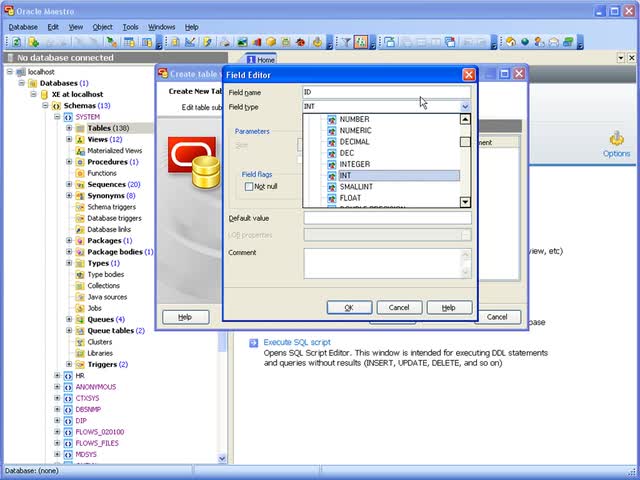
Task: Click the FLOAT type icon in list
Action: [x=332, y=198]
